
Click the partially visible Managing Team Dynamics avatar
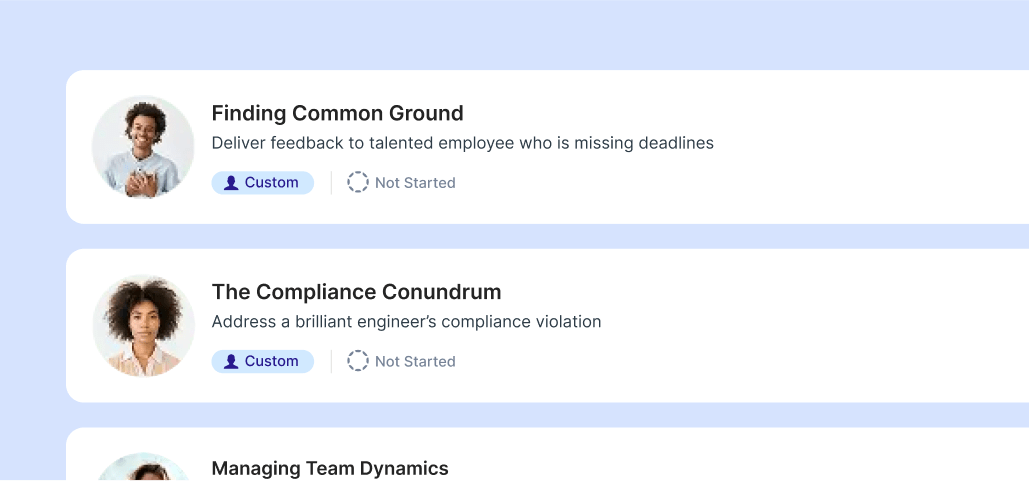[x=143, y=468]
